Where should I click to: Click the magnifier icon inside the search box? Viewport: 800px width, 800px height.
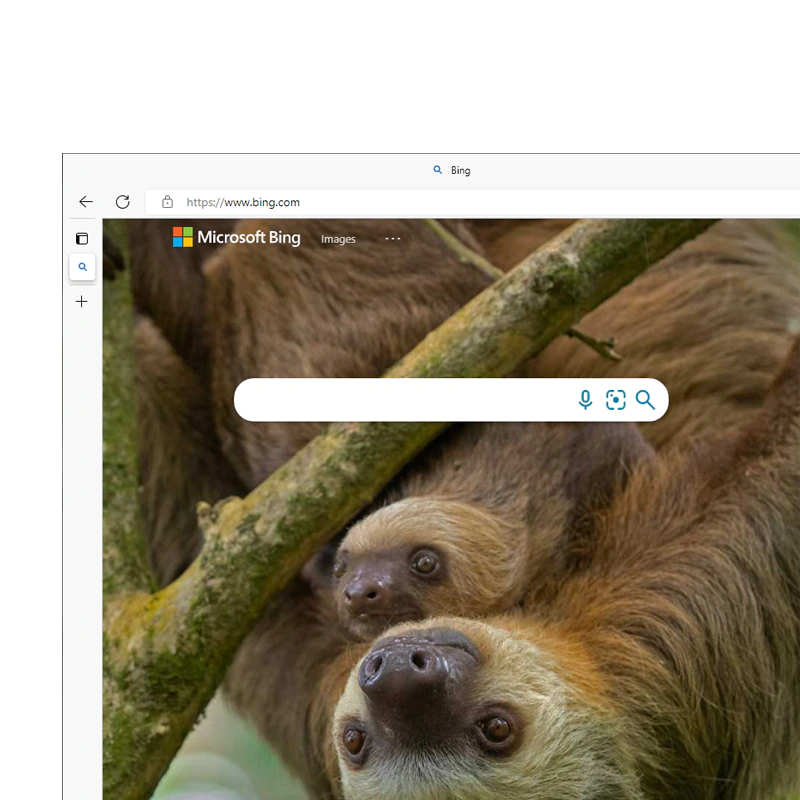(646, 399)
